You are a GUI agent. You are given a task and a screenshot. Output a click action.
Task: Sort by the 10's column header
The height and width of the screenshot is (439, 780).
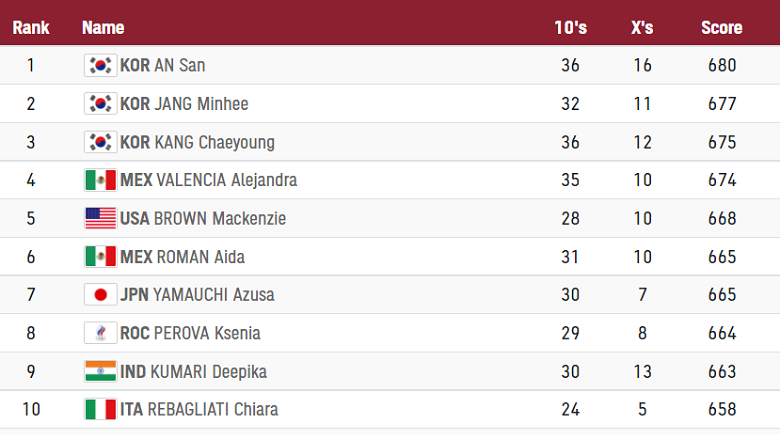click(x=571, y=28)
